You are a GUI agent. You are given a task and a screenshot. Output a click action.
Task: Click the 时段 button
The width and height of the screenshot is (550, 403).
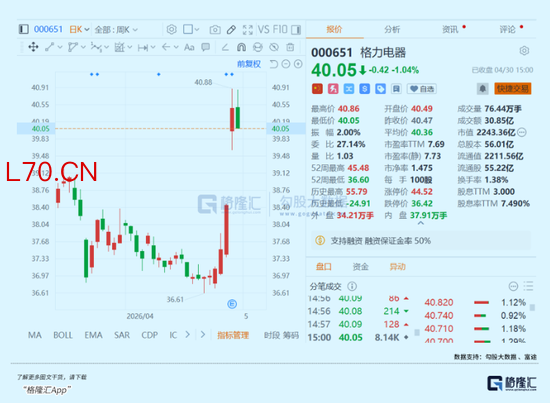click(273, 335)
